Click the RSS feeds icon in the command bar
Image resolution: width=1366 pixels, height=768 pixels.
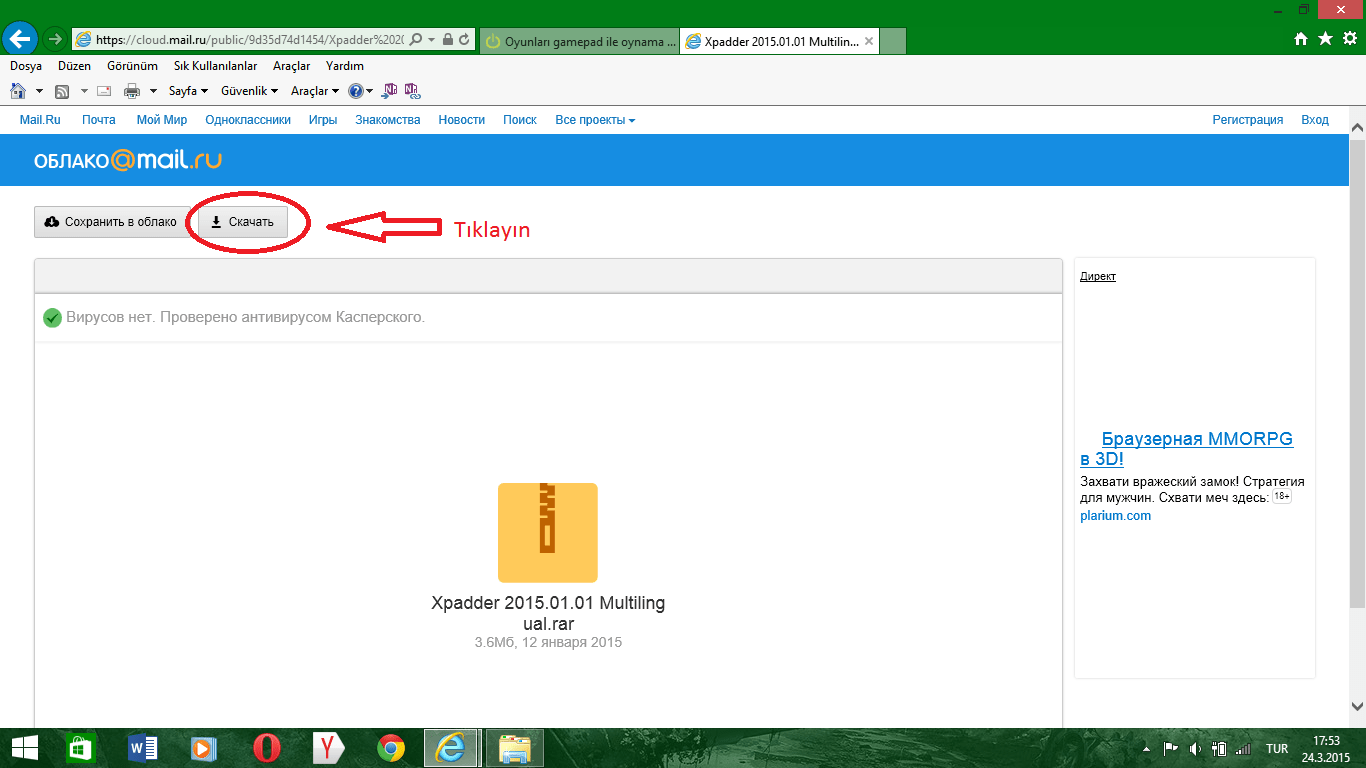click(x=62, y=91)
